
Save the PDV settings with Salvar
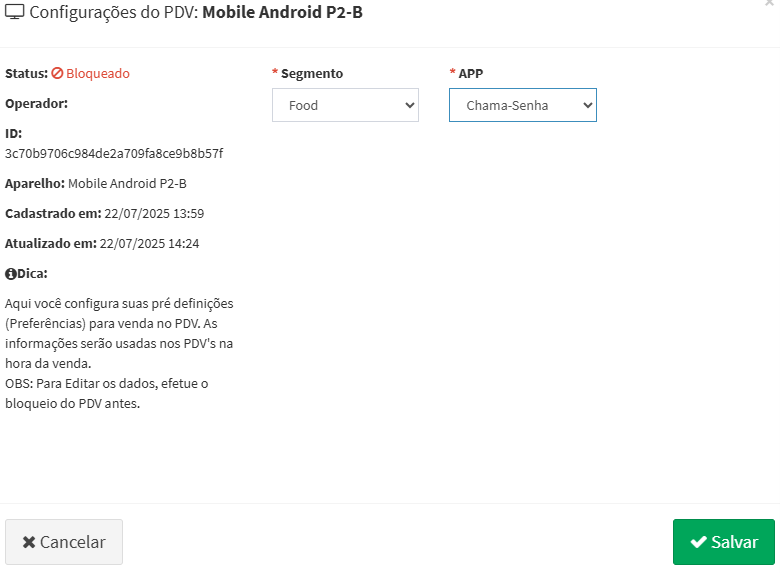click(x=724, y=542)
